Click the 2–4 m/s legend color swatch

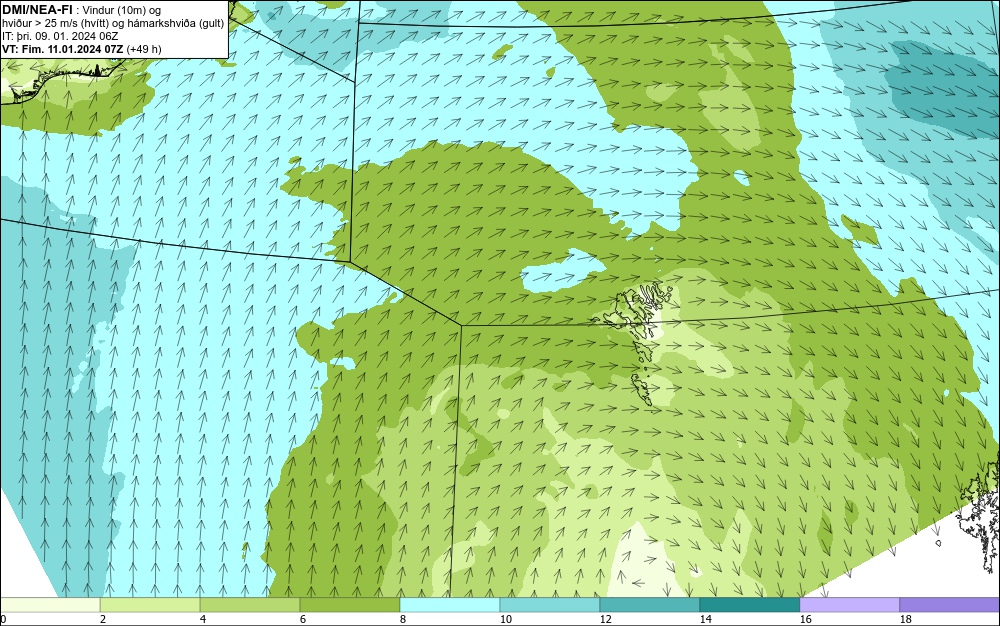151,605
